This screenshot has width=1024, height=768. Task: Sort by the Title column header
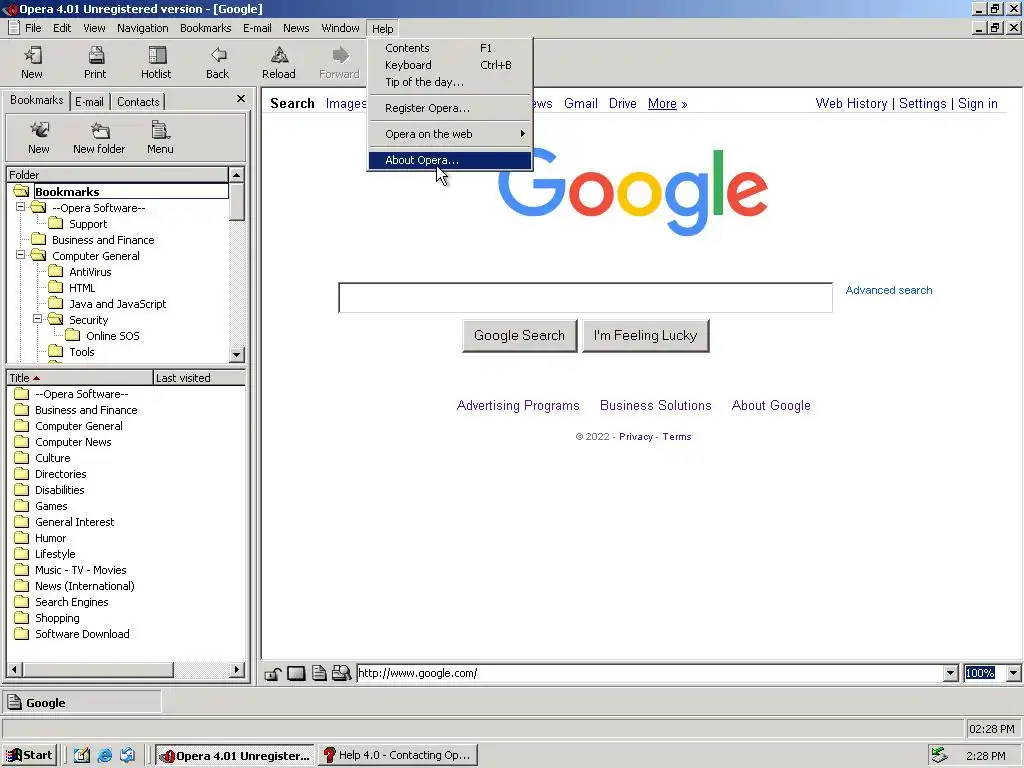click(x=79, y=378)
